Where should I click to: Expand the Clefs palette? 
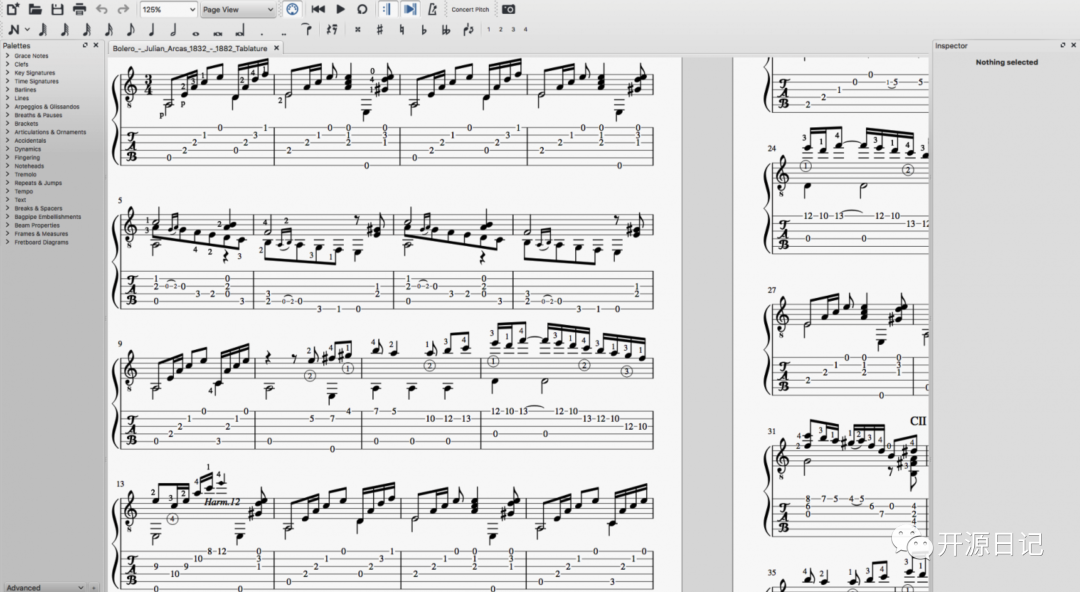(x=8, y=64)
